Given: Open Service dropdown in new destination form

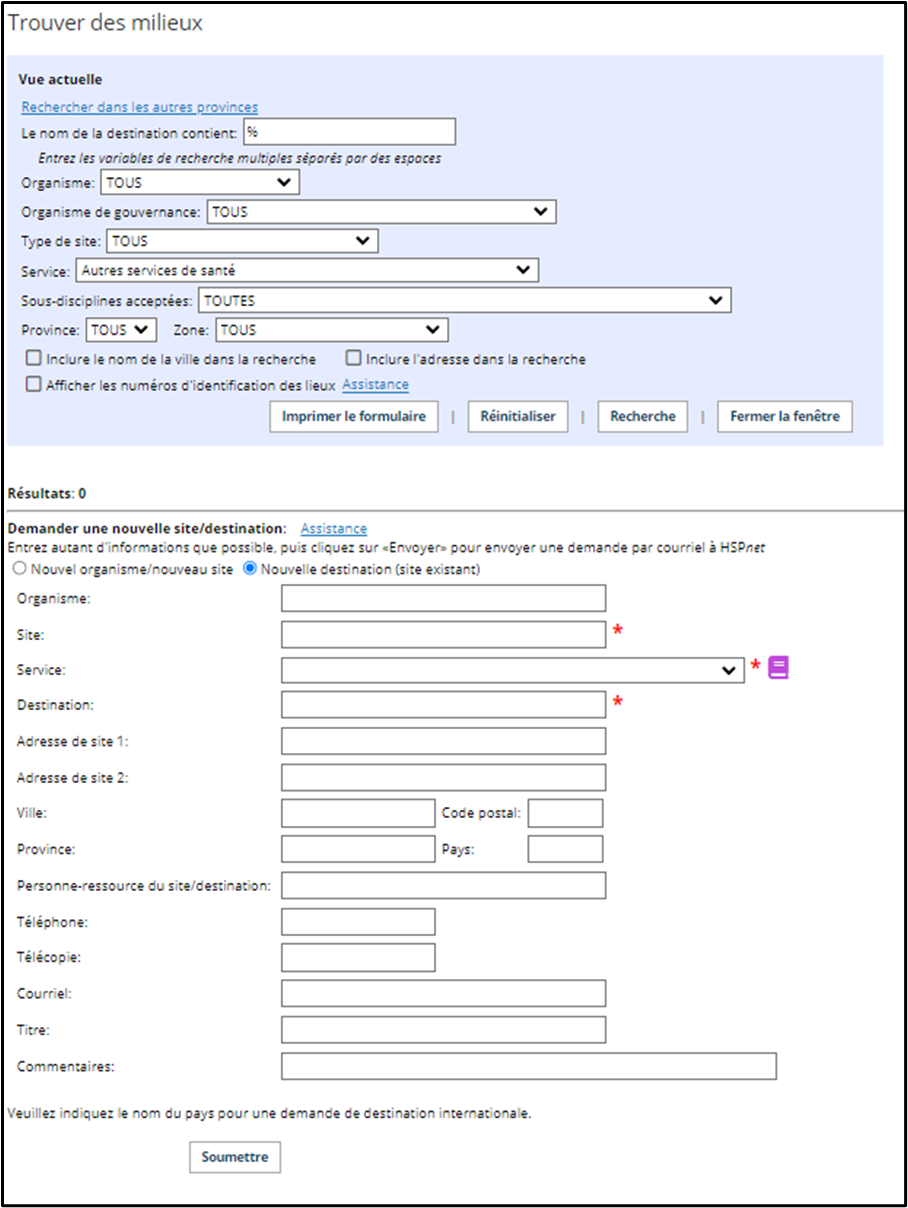Looking at the screenshot, I should pyautogui.click(x=513, y=670).
